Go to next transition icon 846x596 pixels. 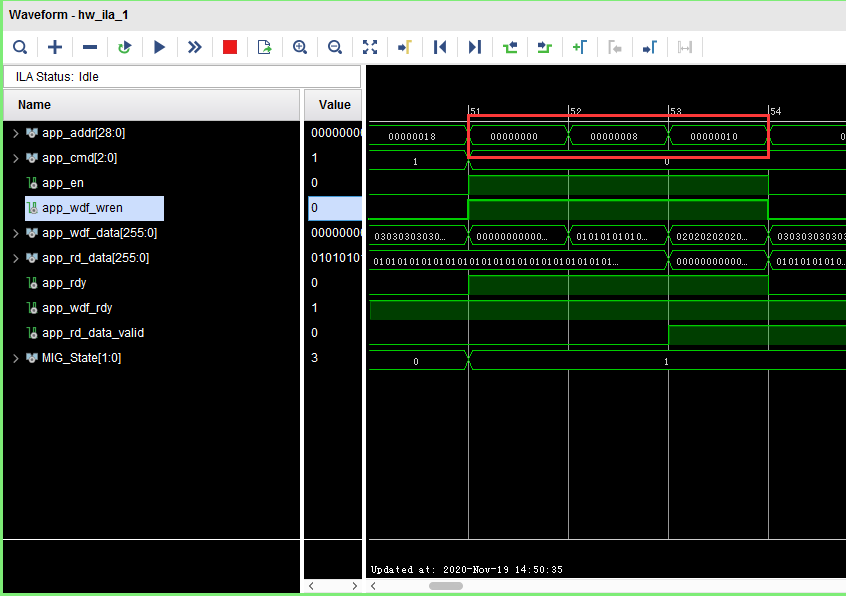544,47
